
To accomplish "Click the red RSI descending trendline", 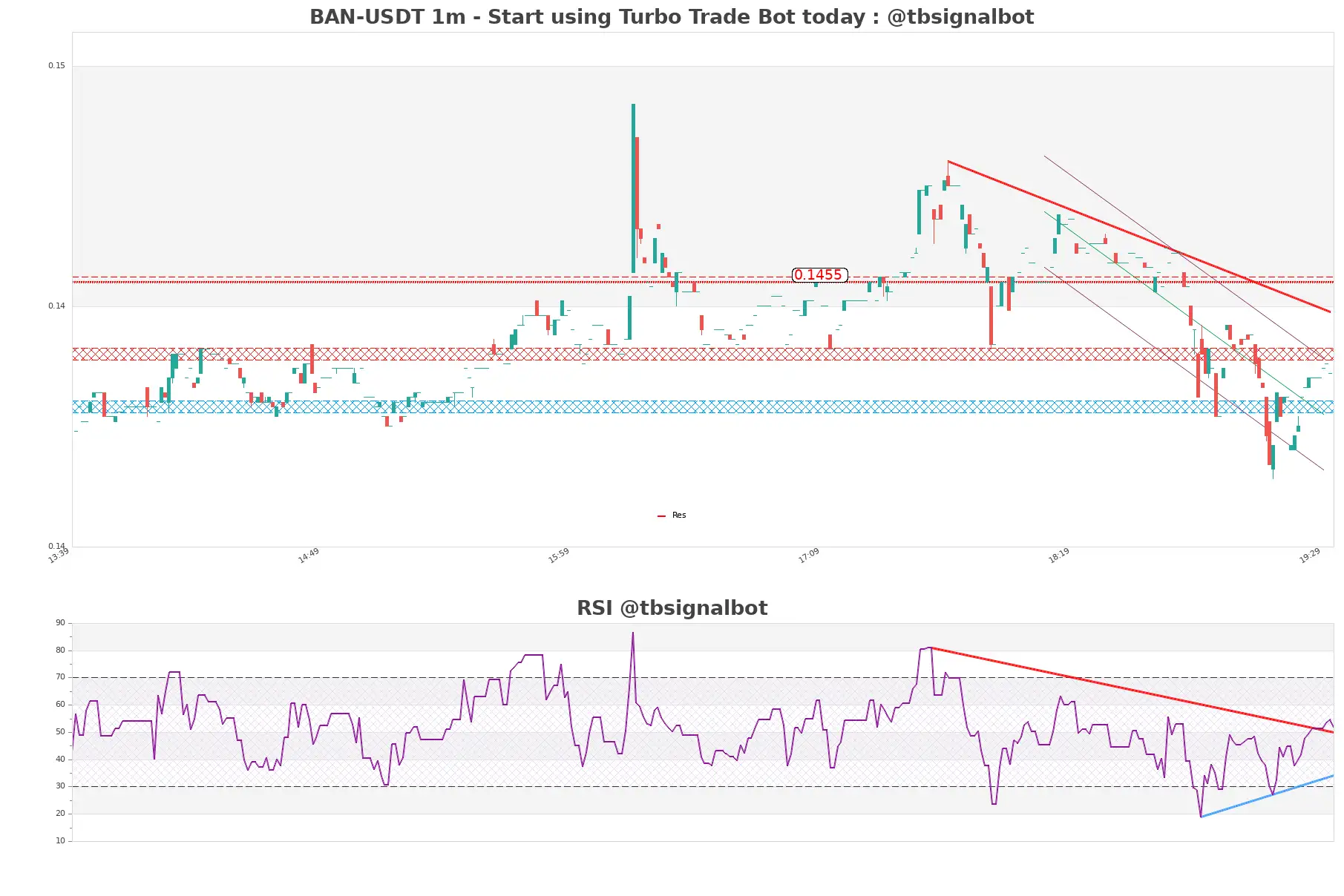I will 1132,690.
